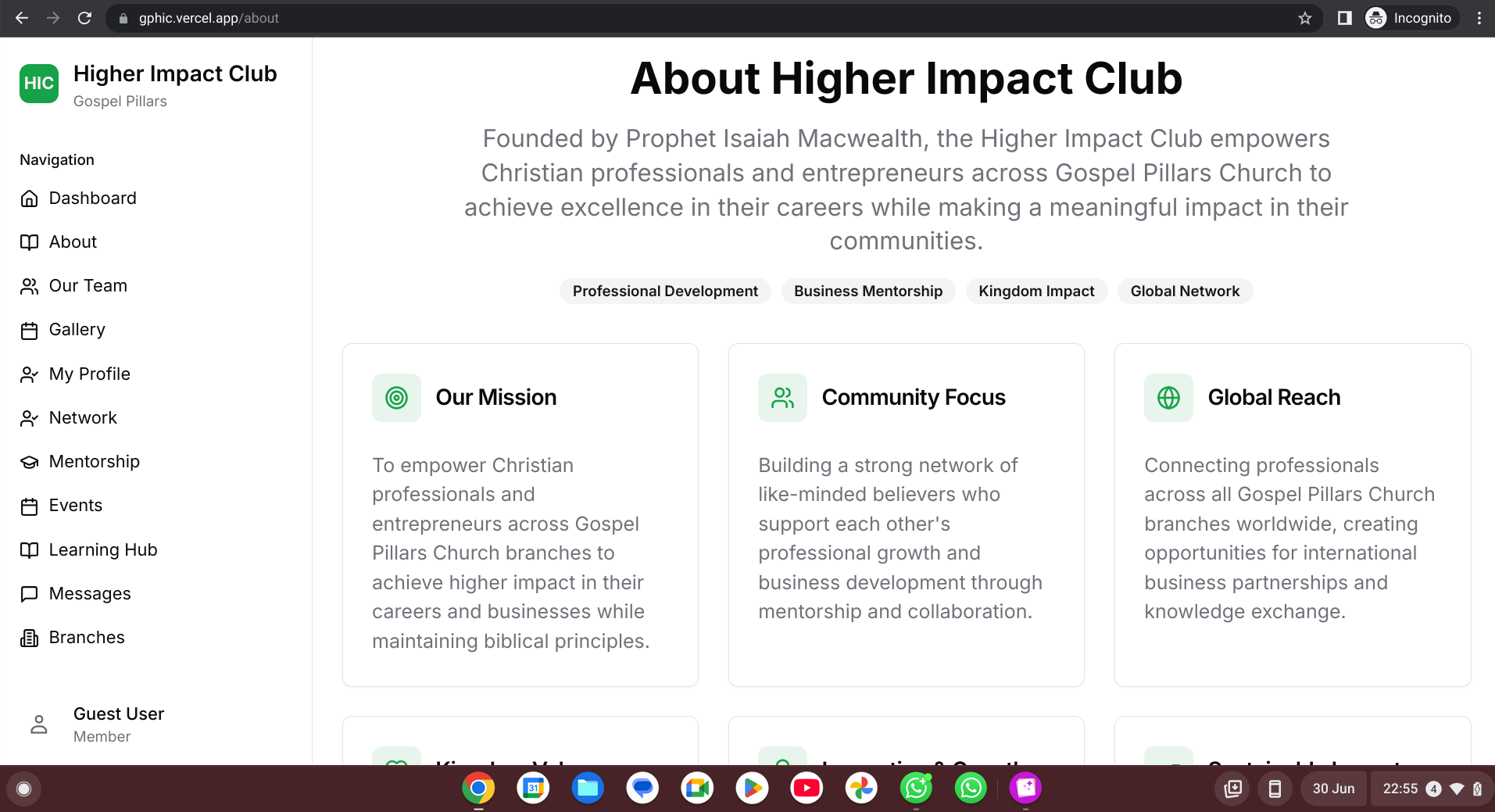
Task: Open the Dashboard navigation item
Action: point(156,199)
